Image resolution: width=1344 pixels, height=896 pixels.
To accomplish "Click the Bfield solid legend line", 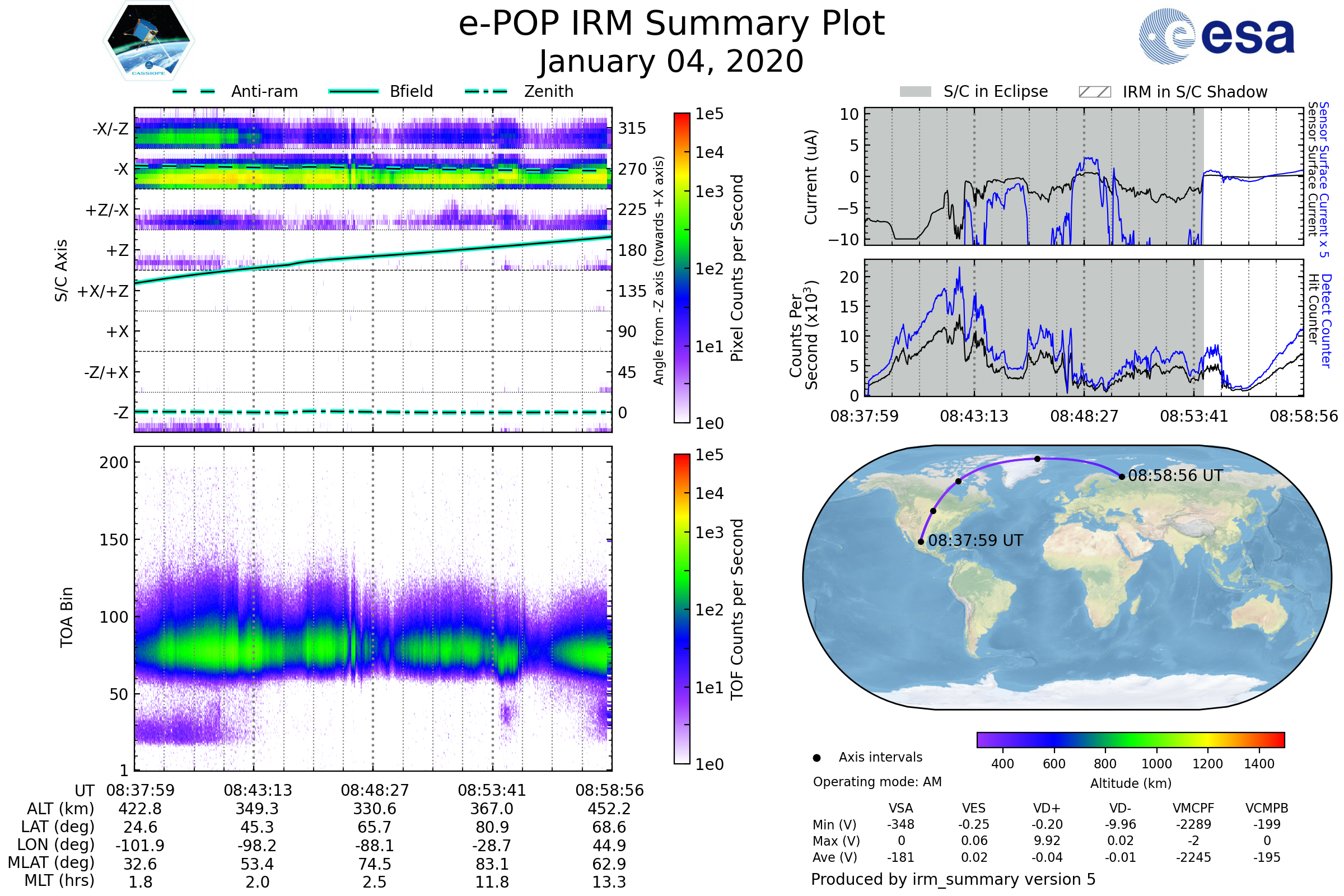I will (x=354, y=91).
